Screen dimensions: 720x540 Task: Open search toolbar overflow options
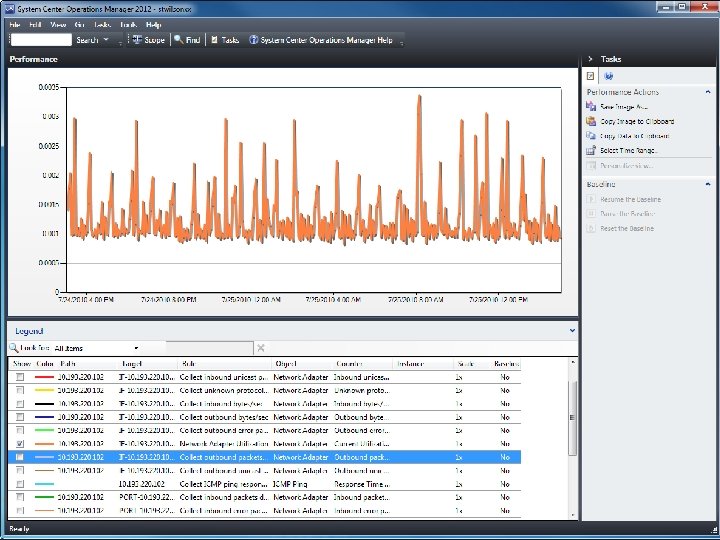click(x=120, y=43)
